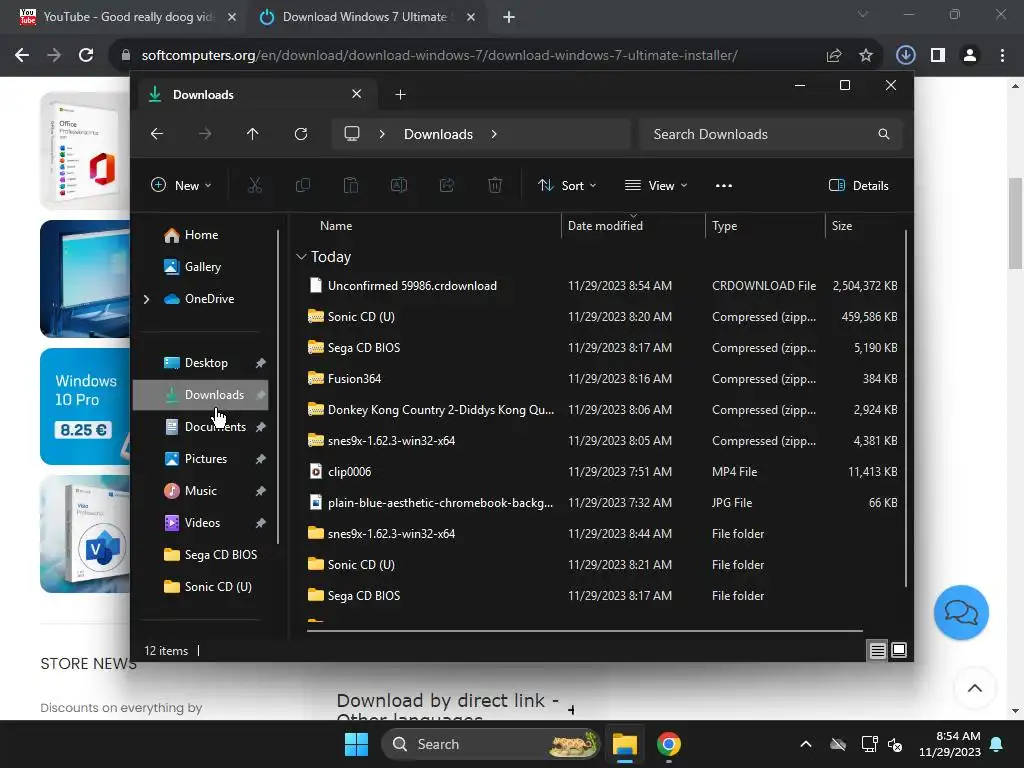Click the search magnifier in Search Downloads box
1024x768 pixels.
pyautogui.click(x=884, y=134)
